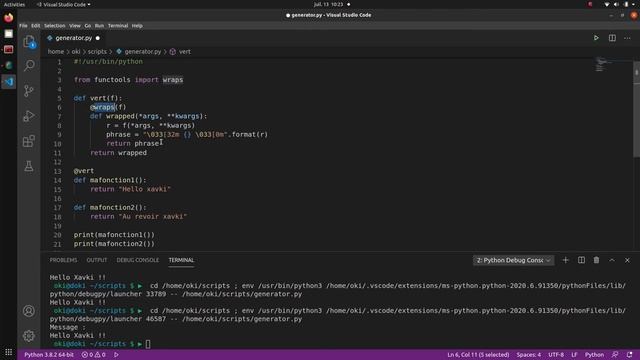The width and height of the screenshot is (640, 360).
Task: Create a new terminal with plus icon
Action: [565, 260]
